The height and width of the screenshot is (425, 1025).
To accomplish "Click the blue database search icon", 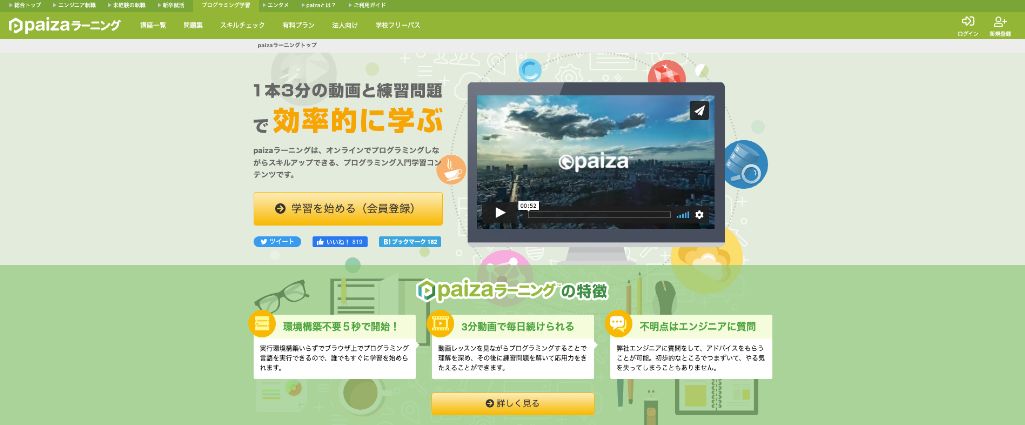I will [x=745, y=165].
